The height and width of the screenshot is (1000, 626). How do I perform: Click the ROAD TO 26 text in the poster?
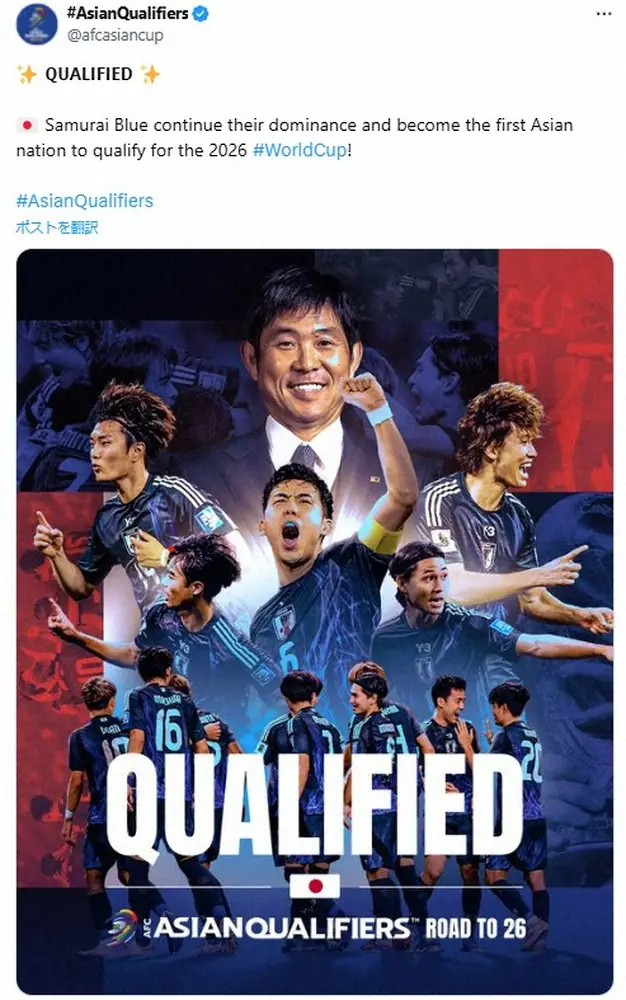tap(476, 928)
